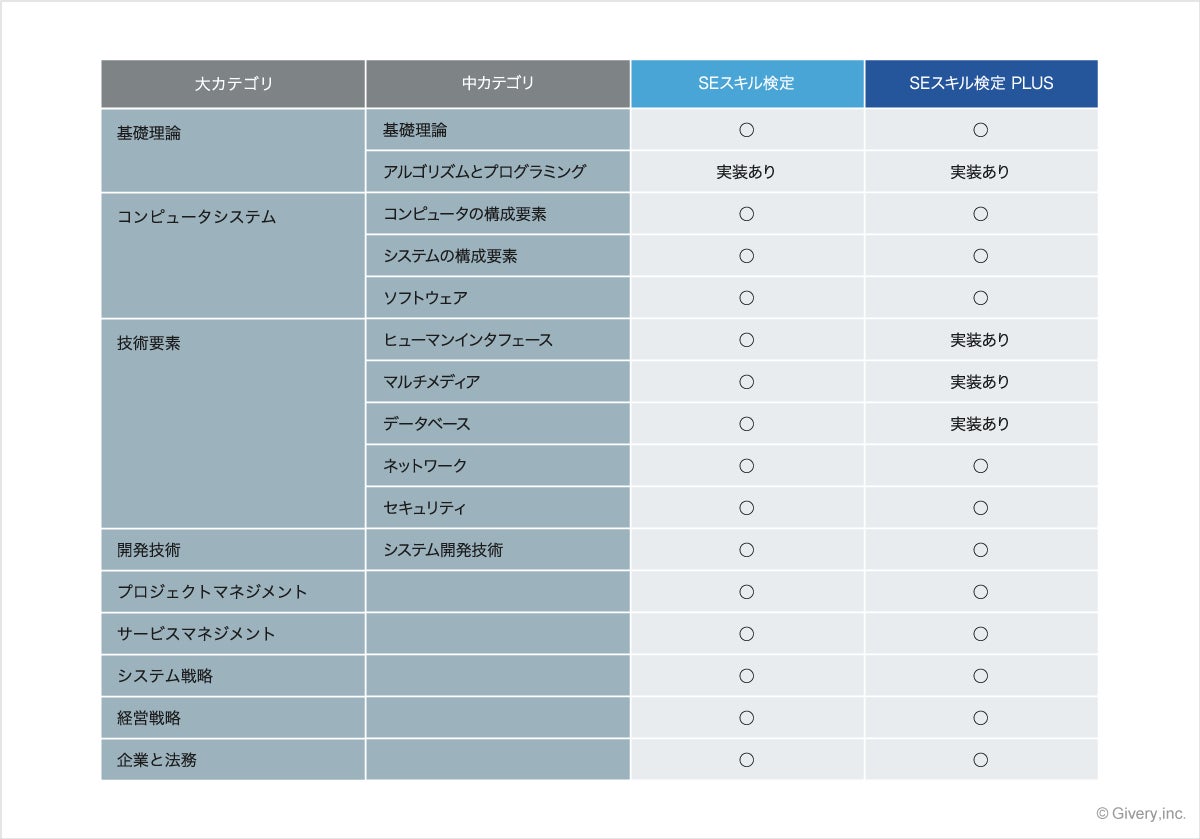1200x839 pixels.
Task: Select the SEスキル検定 PLUS column header
Action: pos(981,84)
